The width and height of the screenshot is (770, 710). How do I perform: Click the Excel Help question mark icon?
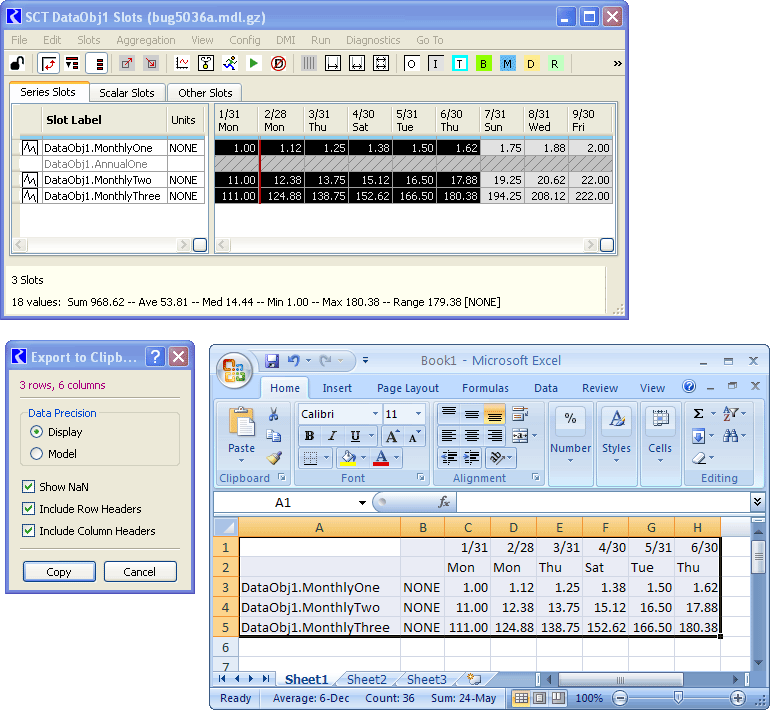pyautogui.click(x=689, y=386)
